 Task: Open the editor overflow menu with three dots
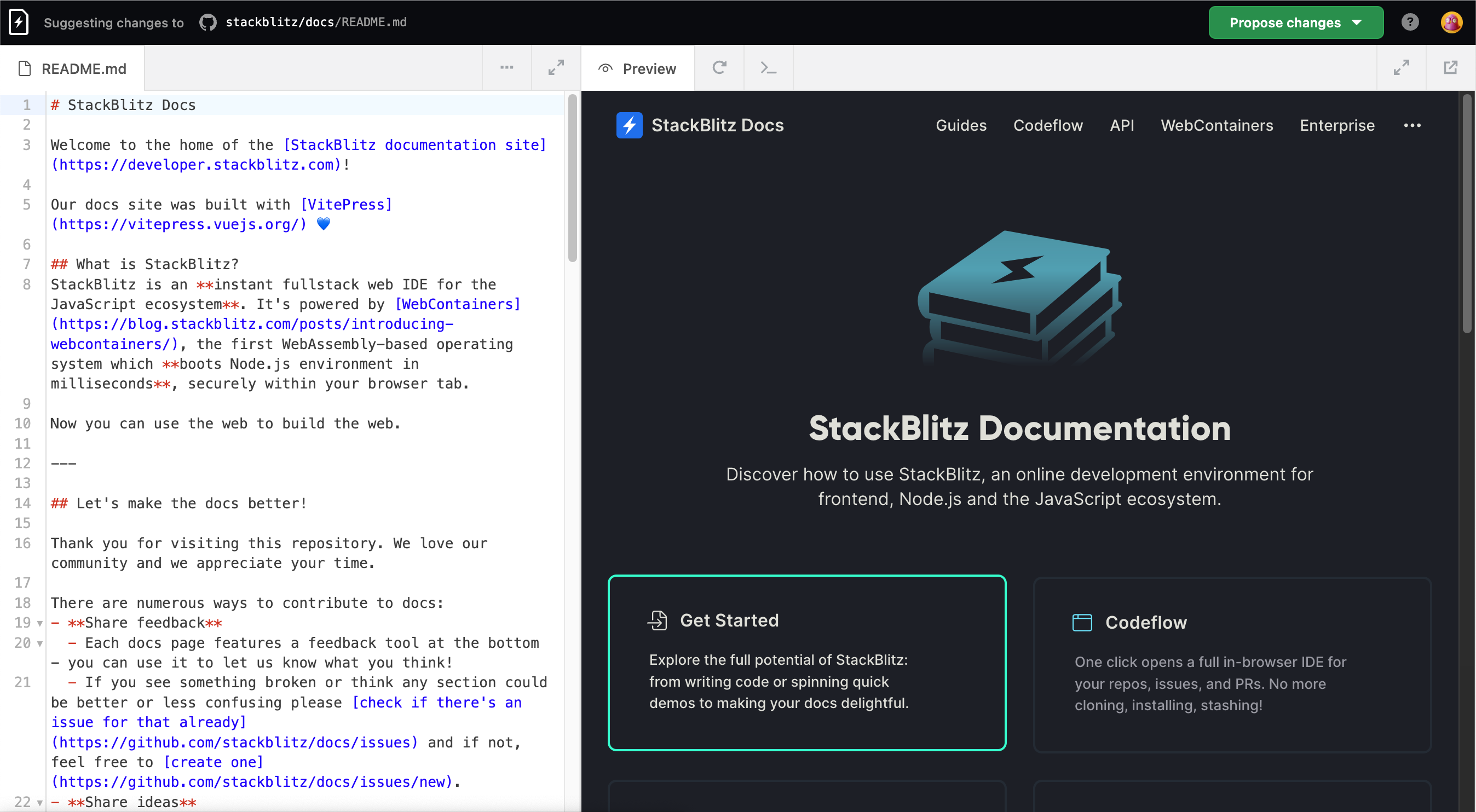pyautogui.click(x=506, y=68)
